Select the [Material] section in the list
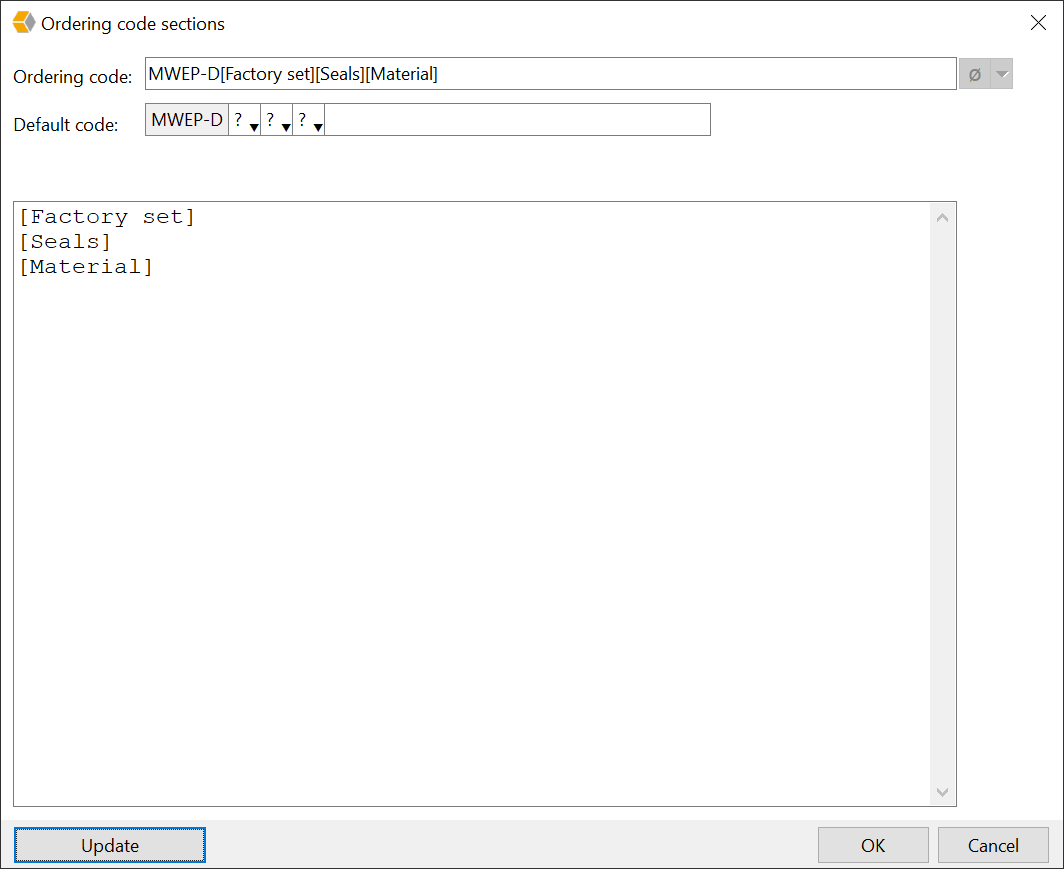Screen dimensions: 1064x869 (86, 266)
